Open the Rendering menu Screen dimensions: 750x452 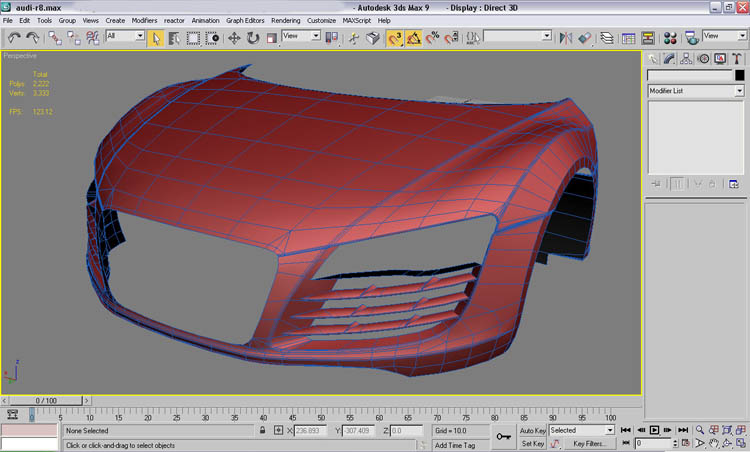[x=285, y=20]
